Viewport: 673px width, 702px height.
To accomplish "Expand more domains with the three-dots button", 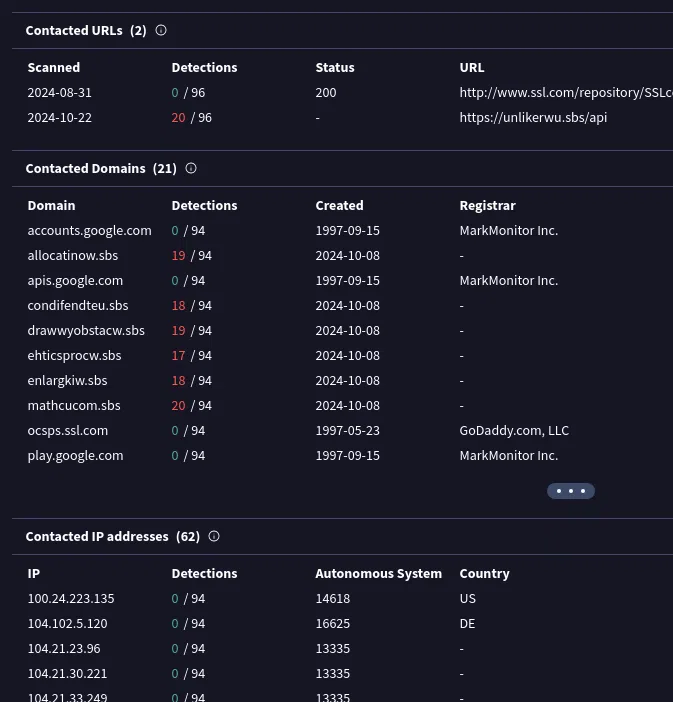I will click(571, 491).
